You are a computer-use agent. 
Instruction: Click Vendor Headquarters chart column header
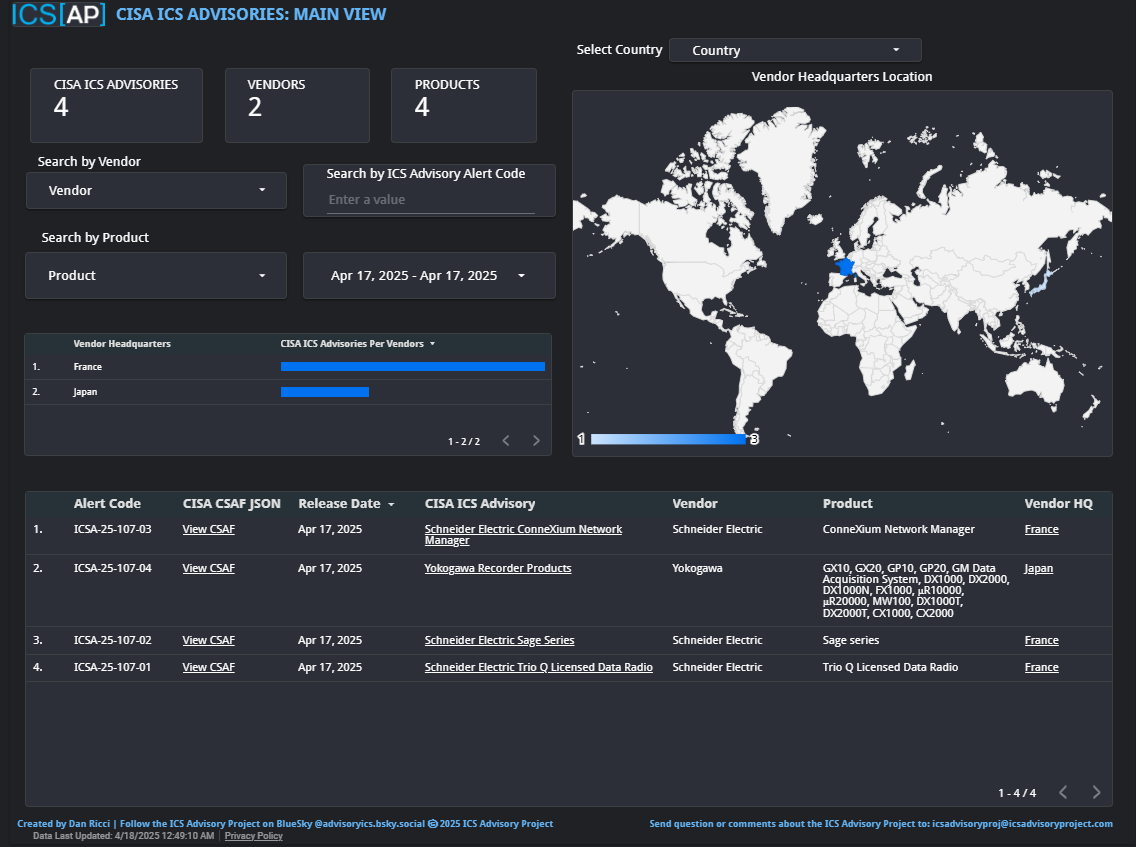tap(122, 344)
